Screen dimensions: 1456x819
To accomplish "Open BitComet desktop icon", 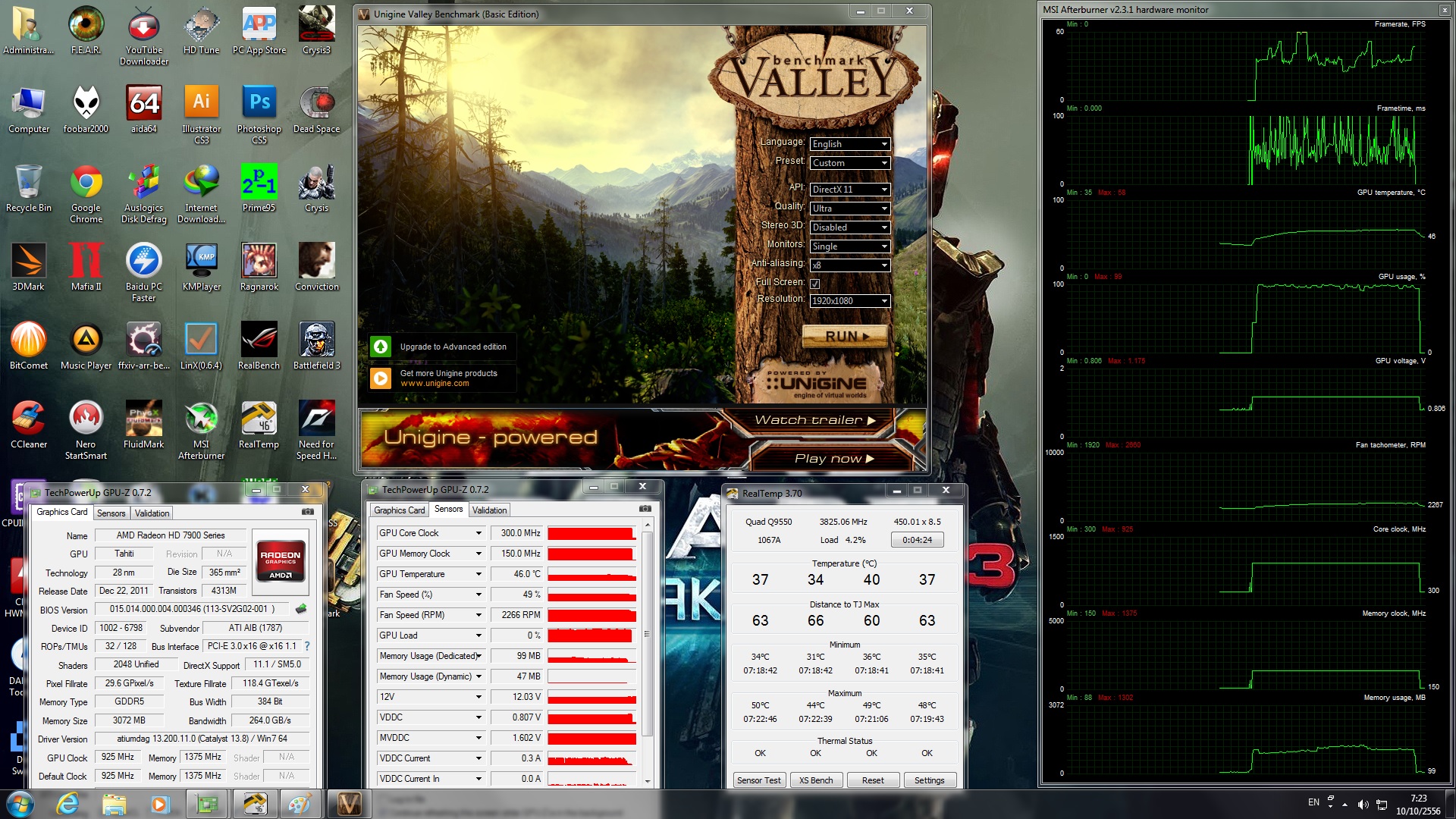I will [x=28, y=346].
